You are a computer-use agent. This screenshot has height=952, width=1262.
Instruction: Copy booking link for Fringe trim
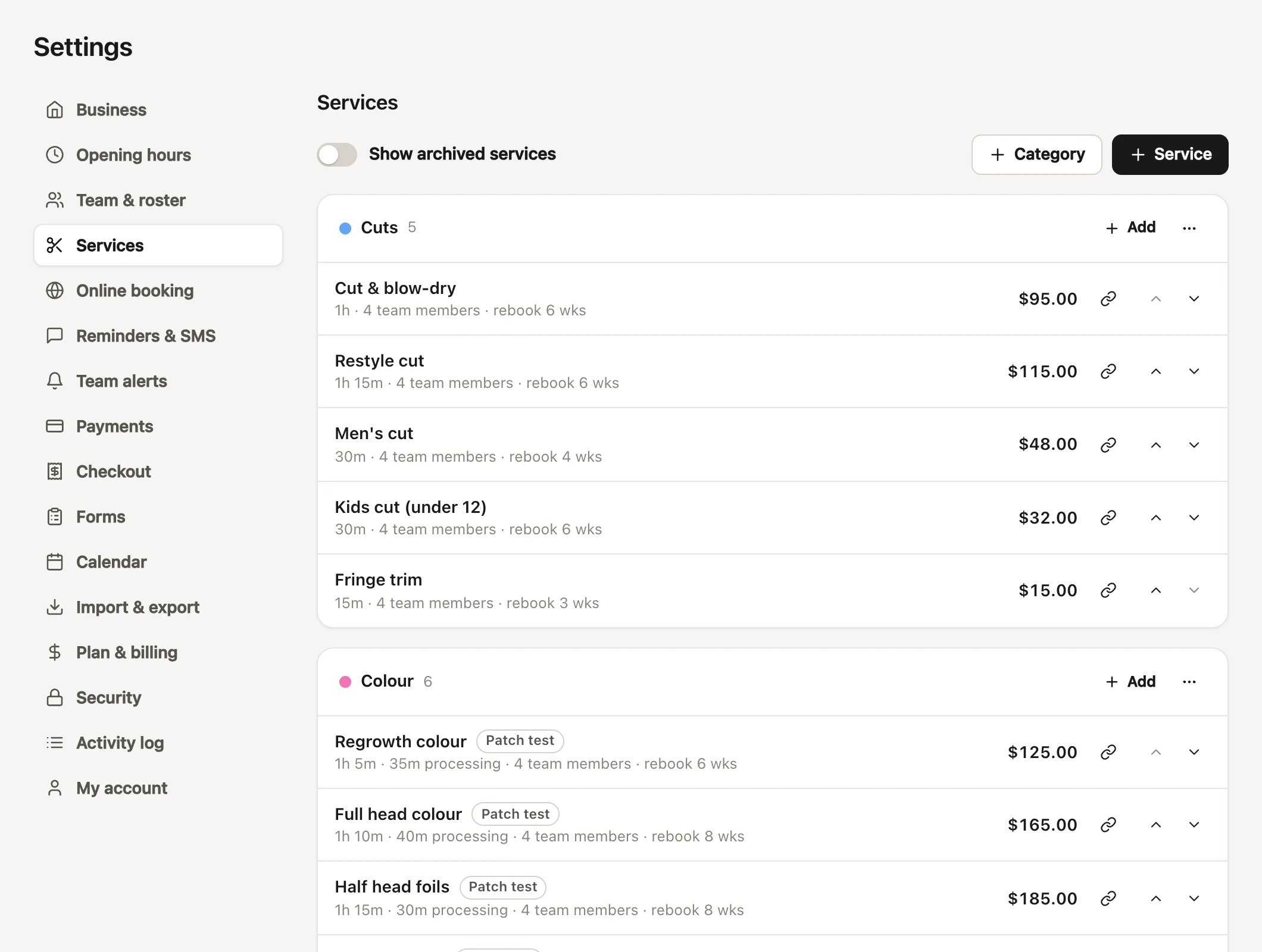coord(1108,590)
